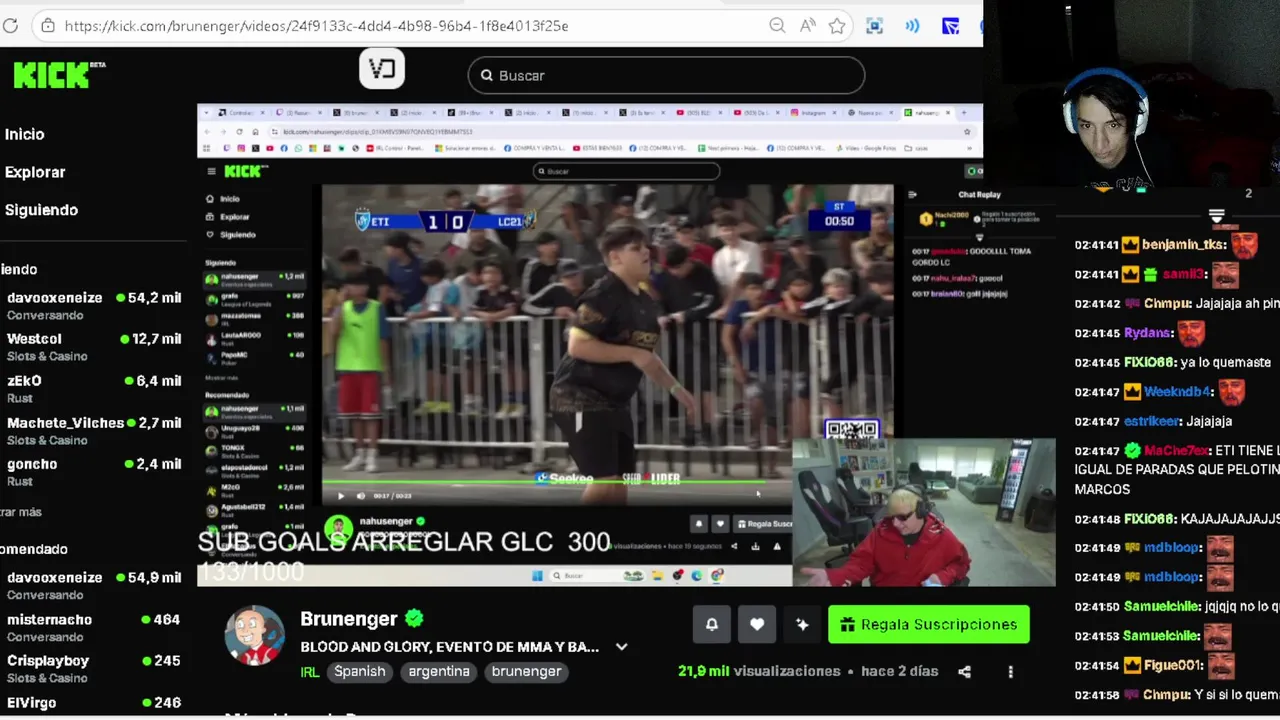Click FIXIO66 on the KAJAJAJAJAJJS message
This screenshot has width=1280, height=720.
[x=1149, y=519]
